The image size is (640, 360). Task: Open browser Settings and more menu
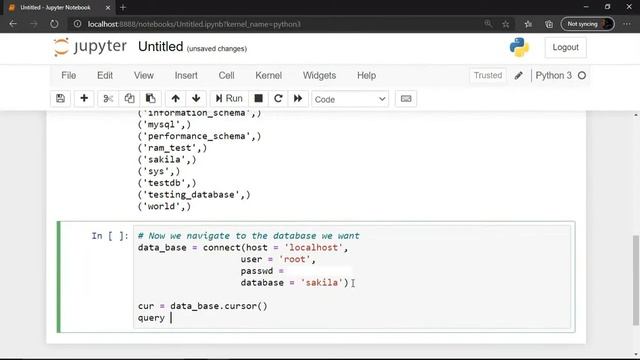(627, 24)
